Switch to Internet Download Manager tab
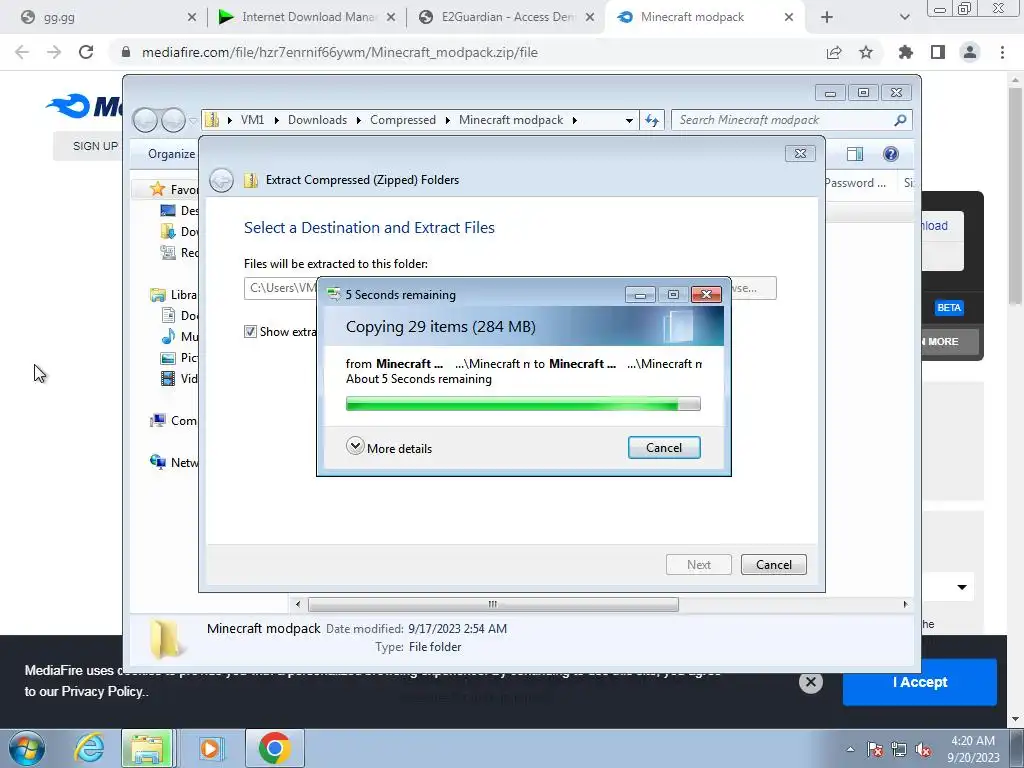 pos(306,17)
